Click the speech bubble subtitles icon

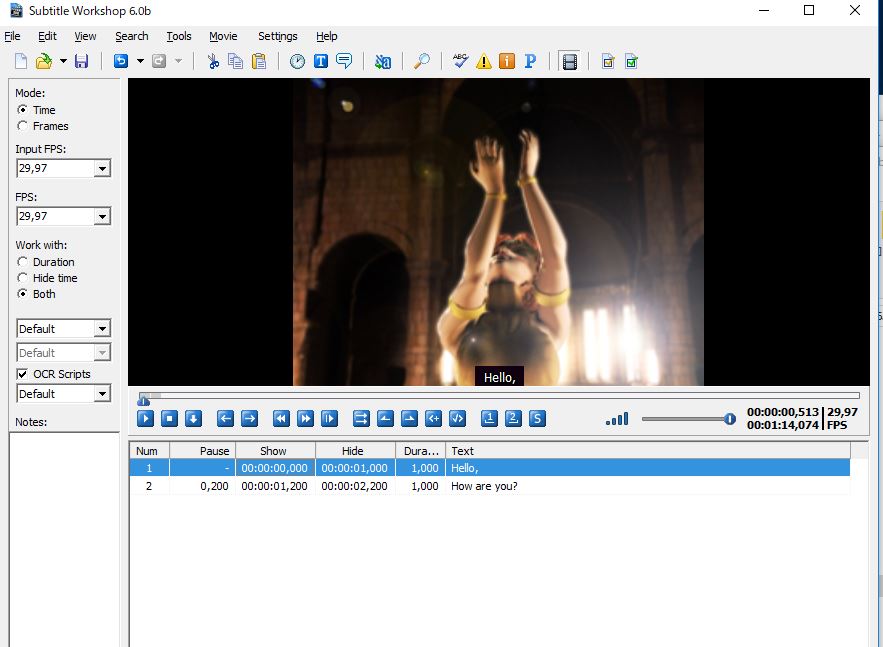click(344, 61)
